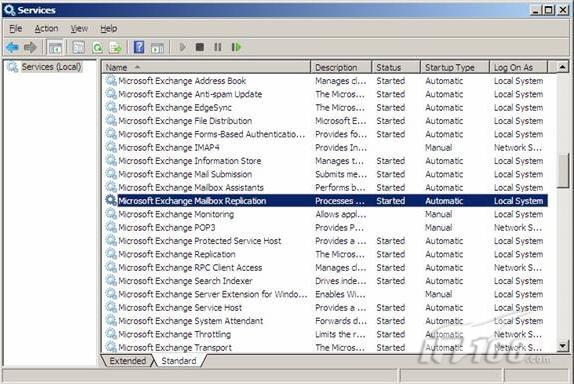Click the scrollbar up arrow

point(562,67)
